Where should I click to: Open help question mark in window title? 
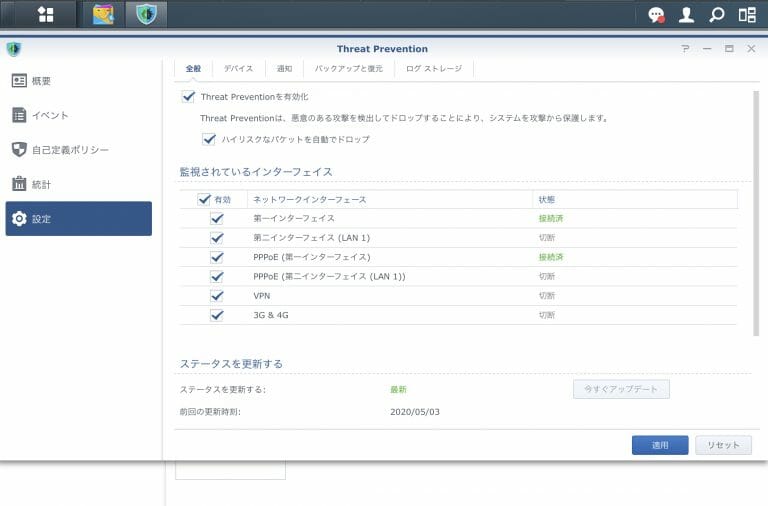point(685,48)
